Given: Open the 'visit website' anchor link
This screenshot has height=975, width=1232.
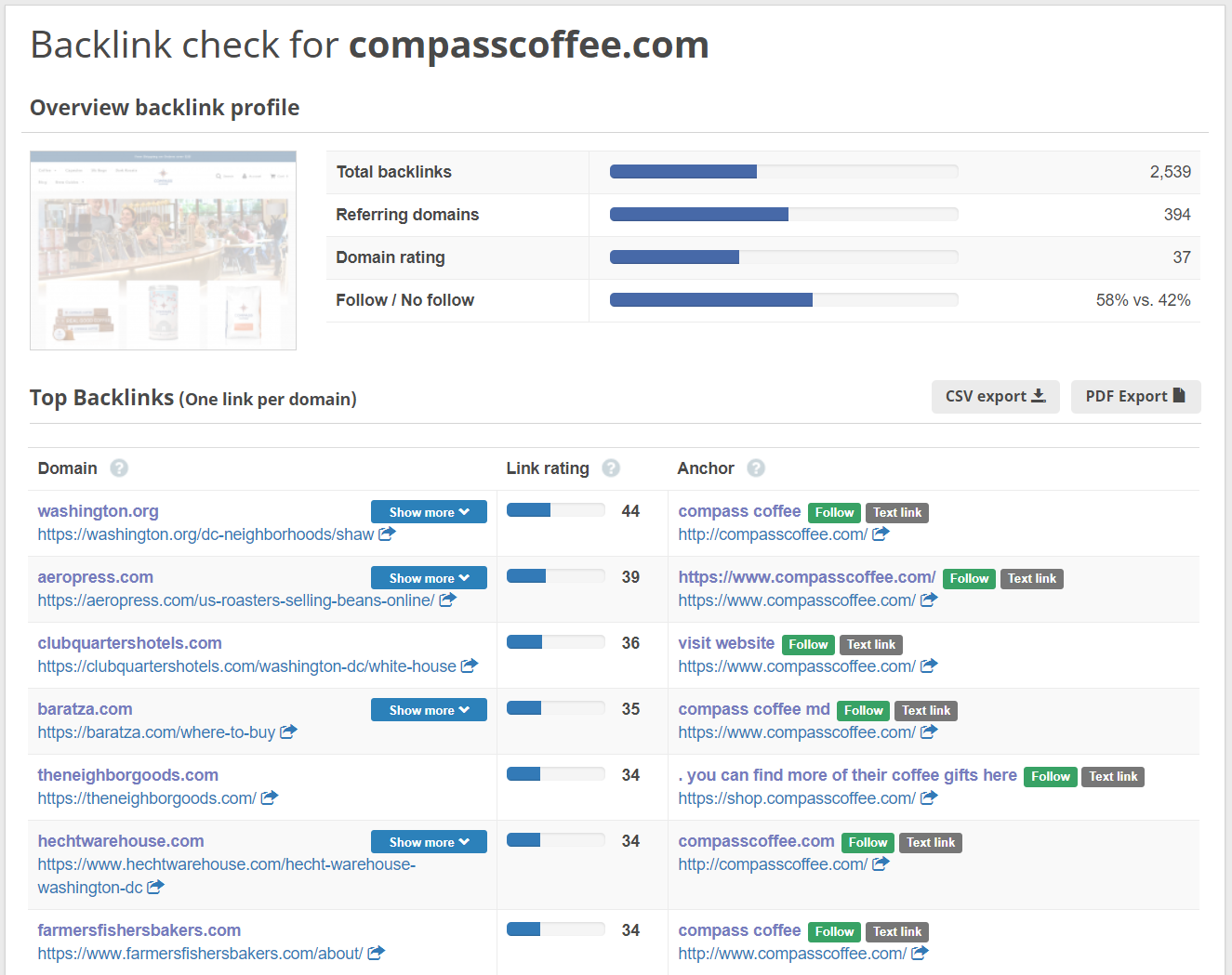Looking at the screenshot, I should click(x=726, y=642).
